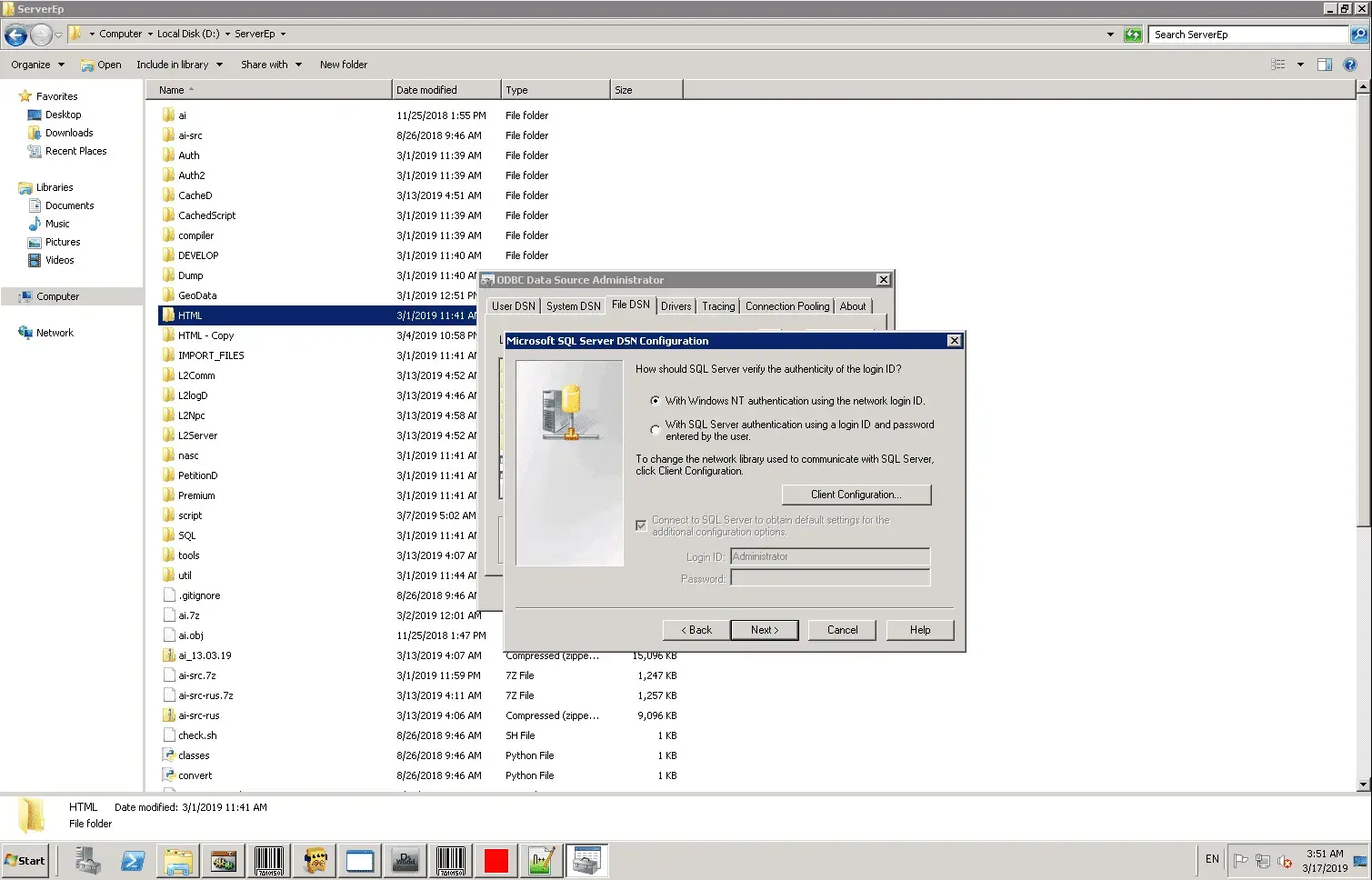The width and height of the screenshot is (1372, 880).
Task: Click Help in DSN Configuration
Action: coord(920,630)
